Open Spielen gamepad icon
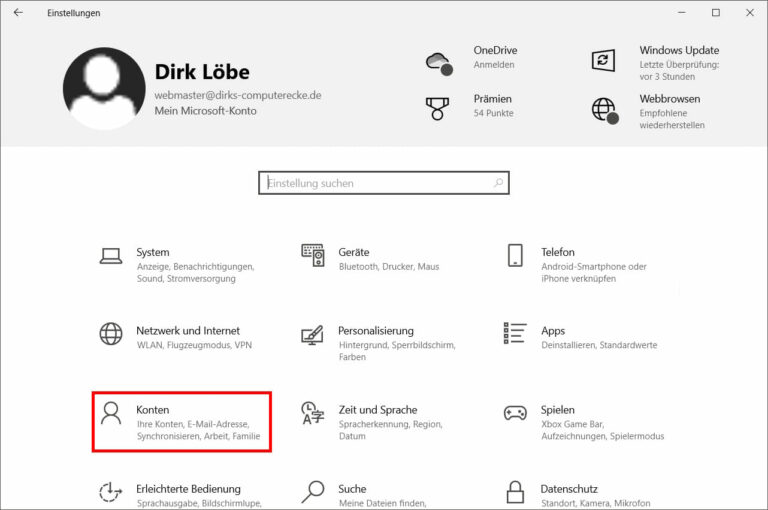Screen dimensions: 768x510 pos(515,412)
